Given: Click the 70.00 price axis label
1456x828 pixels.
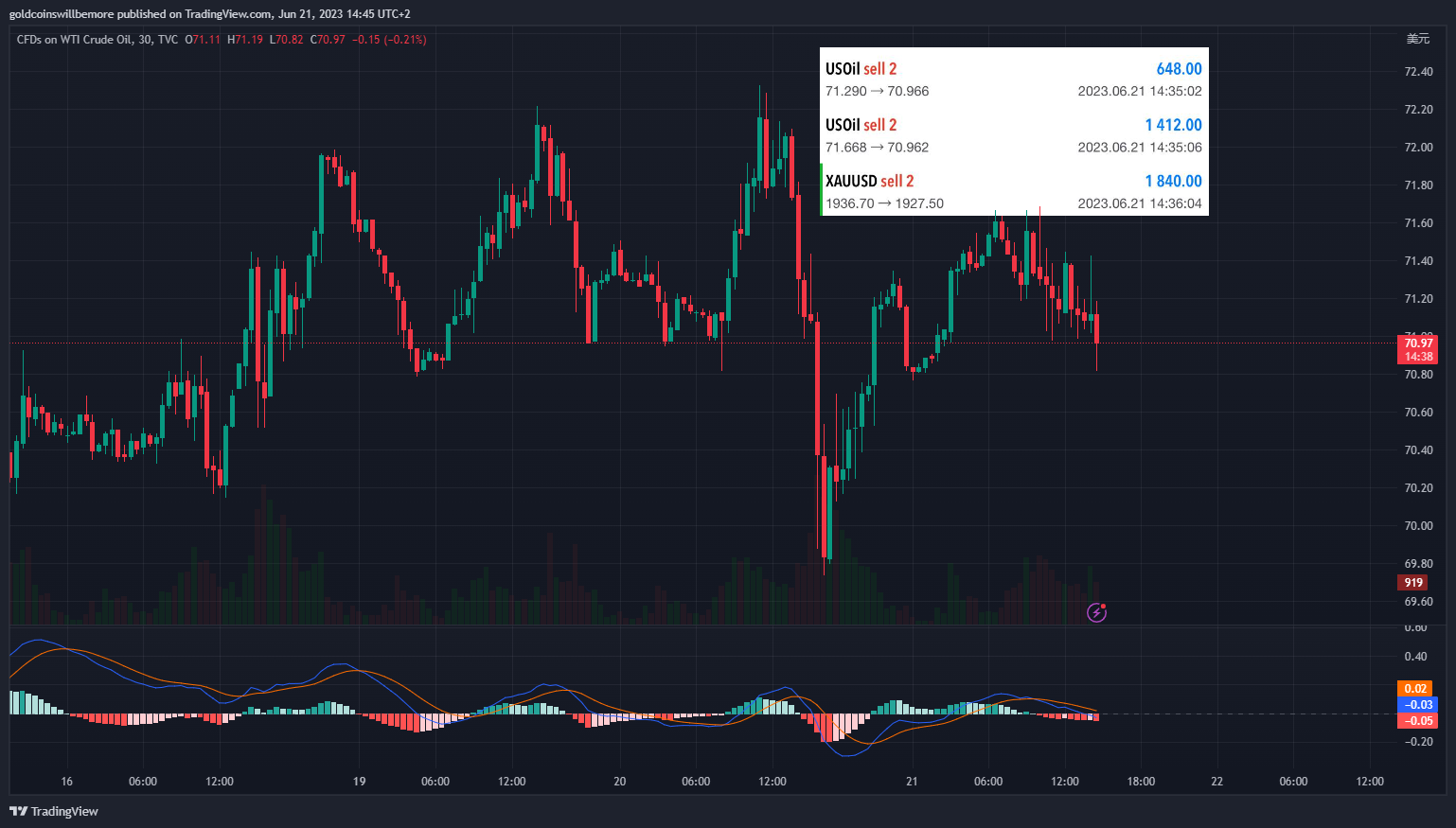Looking at the screenshot, I should coord(1418,526).
